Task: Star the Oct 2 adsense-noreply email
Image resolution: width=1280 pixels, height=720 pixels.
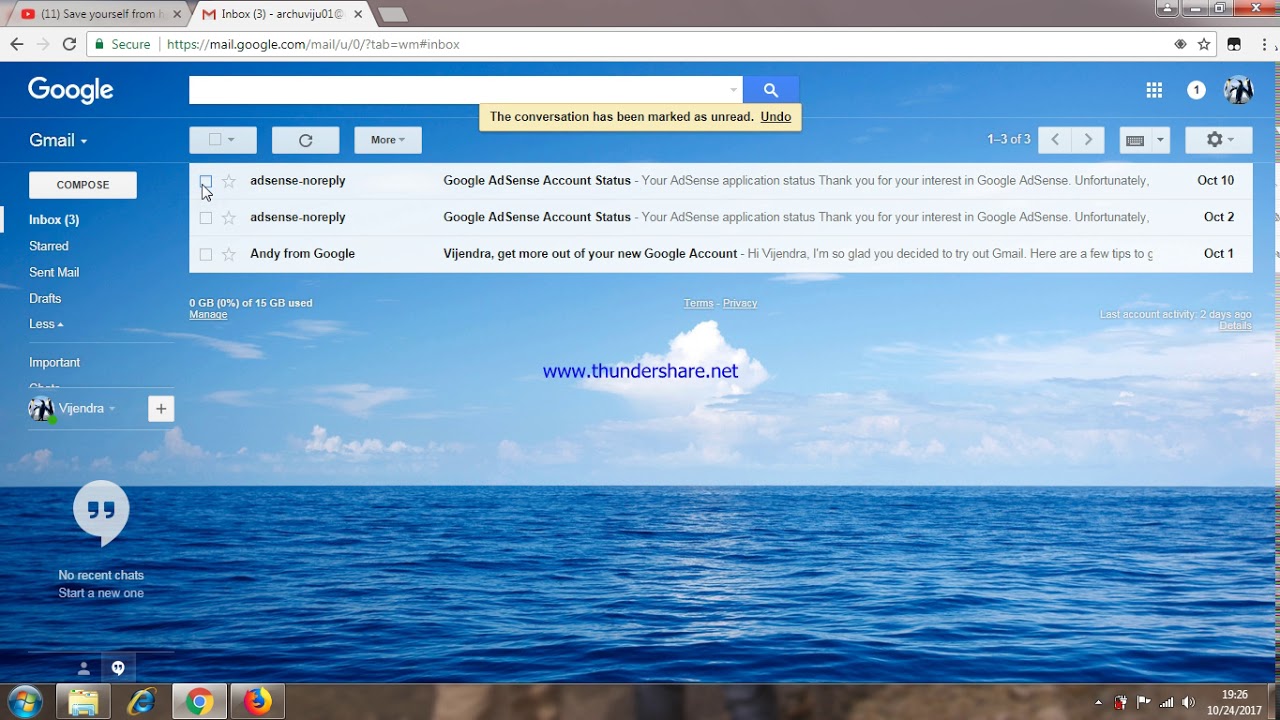Action: [x=229, y=217]
